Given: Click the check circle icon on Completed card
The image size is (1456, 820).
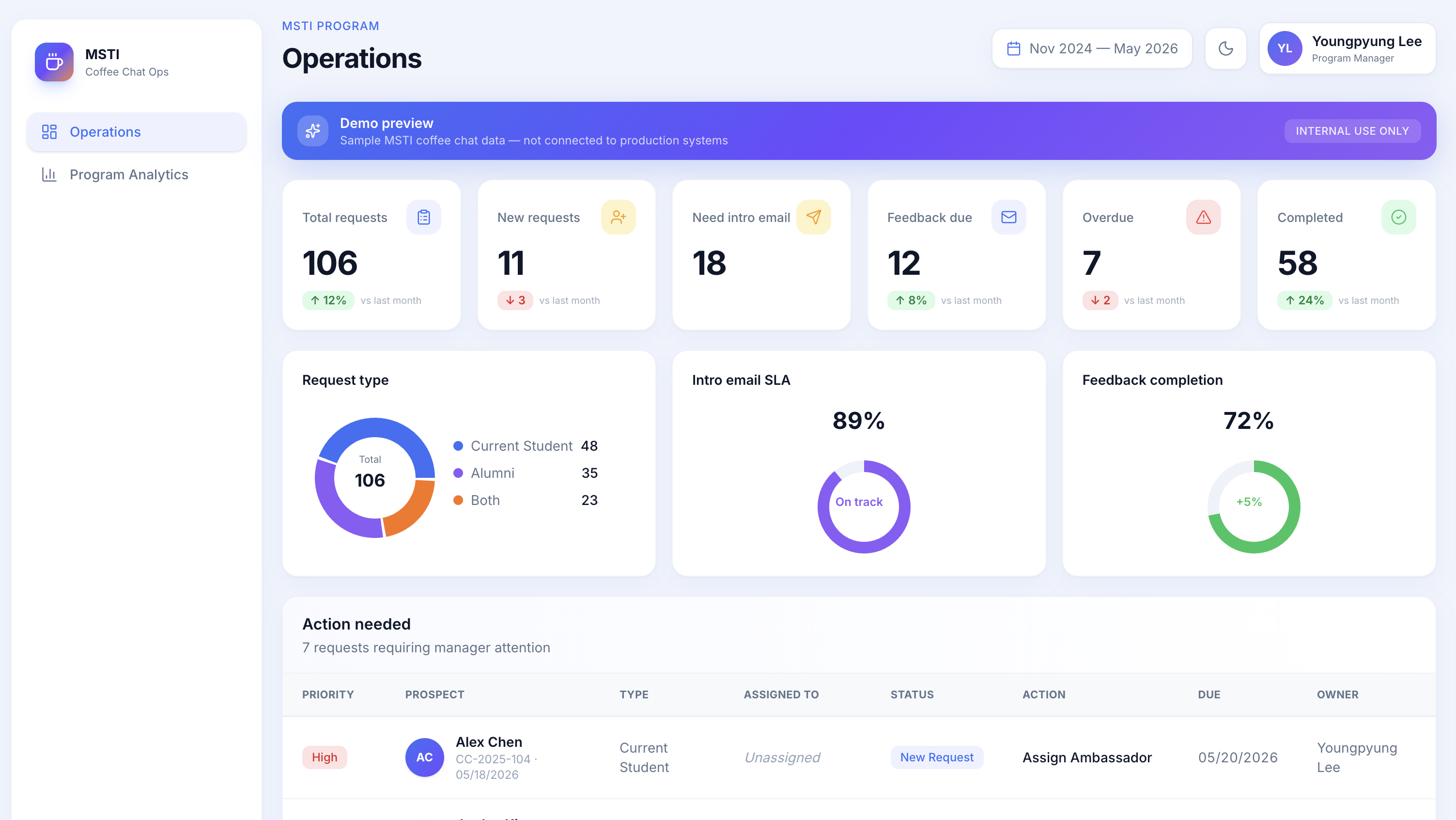Looking at the screenshot, I should (1398, 217).
